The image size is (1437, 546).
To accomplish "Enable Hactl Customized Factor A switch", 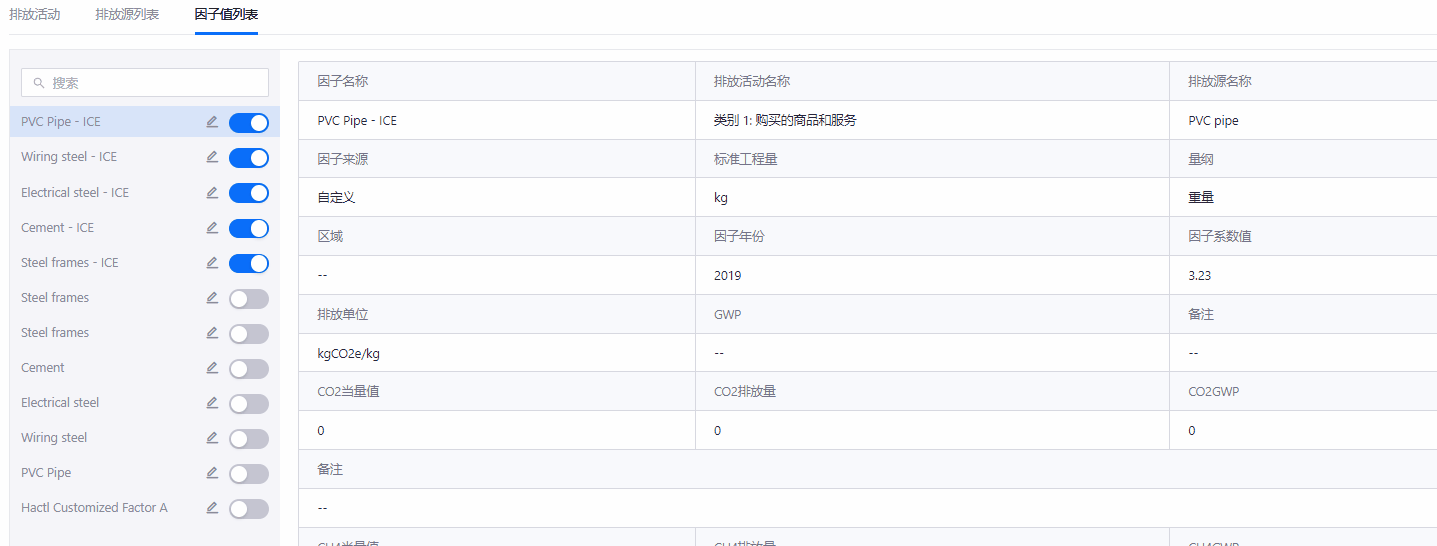I will pyautogui.click(x=249, y=508).
